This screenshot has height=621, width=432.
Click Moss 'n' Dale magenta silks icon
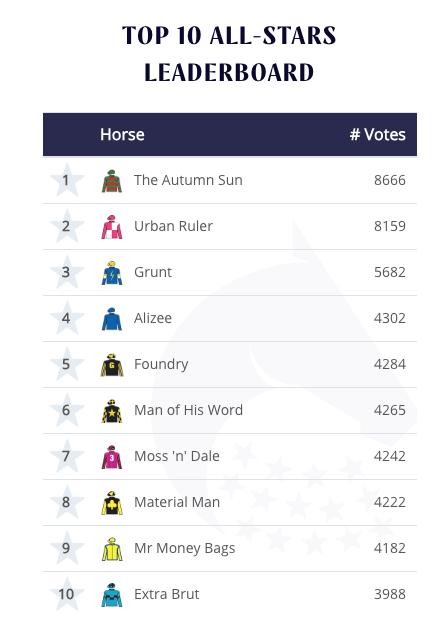point(112,457)
